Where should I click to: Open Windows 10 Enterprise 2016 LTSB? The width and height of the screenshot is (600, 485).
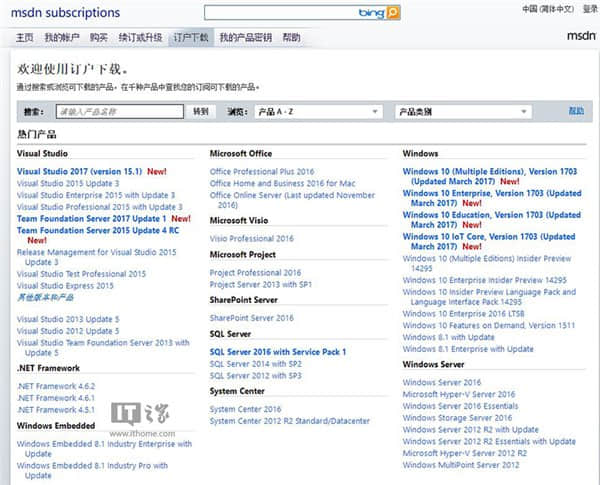(x=463, y=314)
